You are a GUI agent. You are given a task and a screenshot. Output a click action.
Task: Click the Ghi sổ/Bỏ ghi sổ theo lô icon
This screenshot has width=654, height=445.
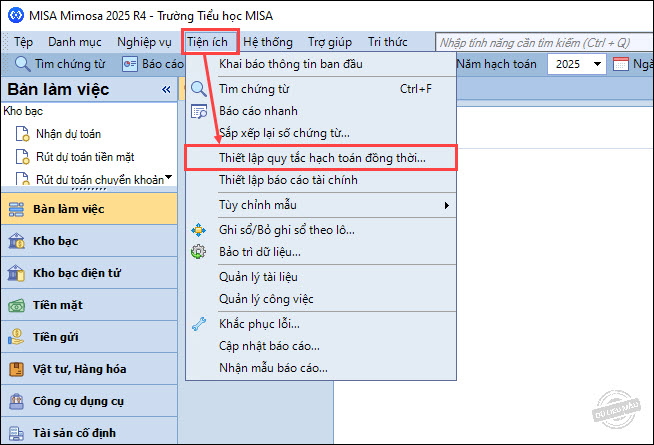(199, 230)
